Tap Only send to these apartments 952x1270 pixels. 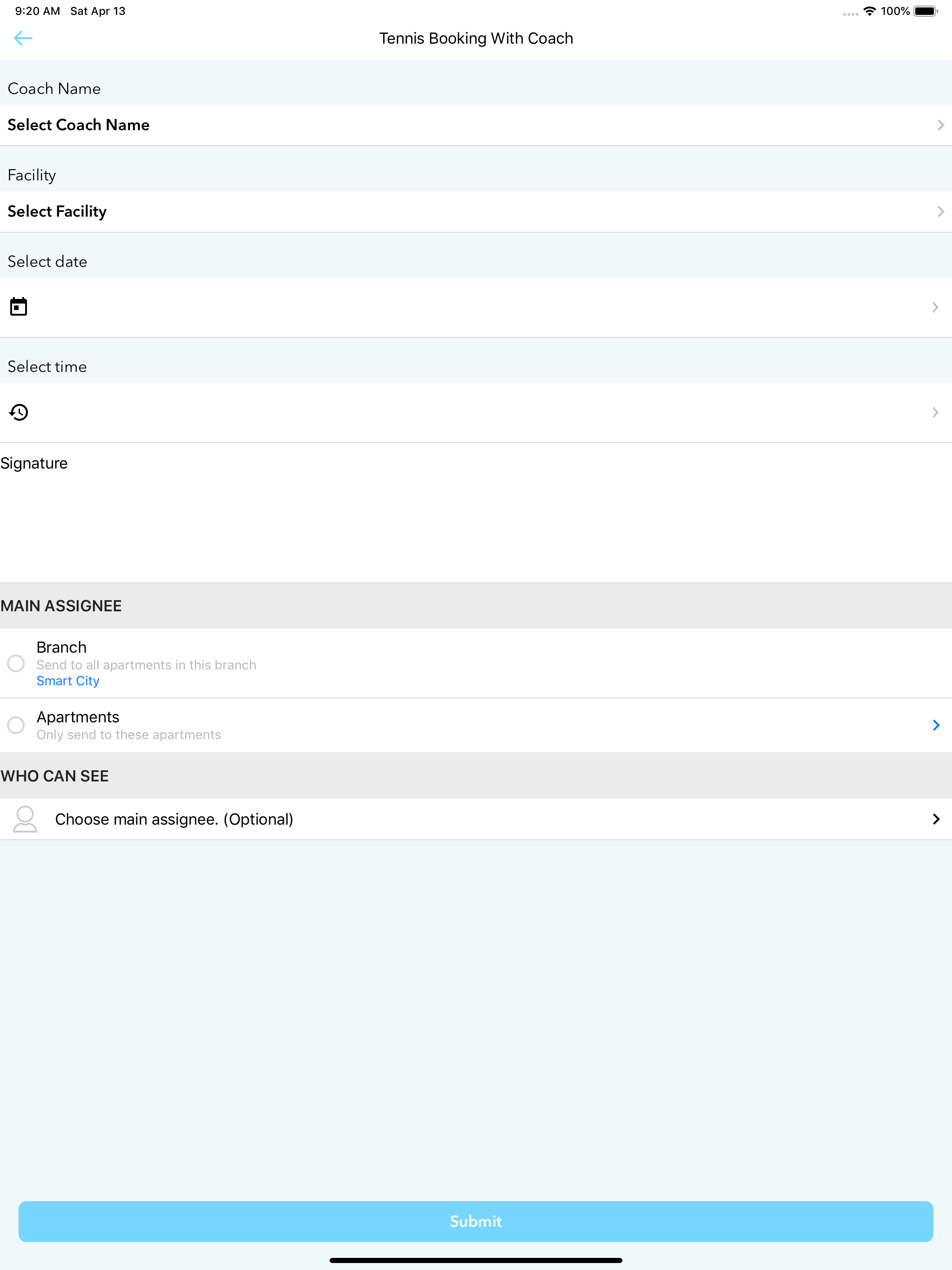coord(129,734)
